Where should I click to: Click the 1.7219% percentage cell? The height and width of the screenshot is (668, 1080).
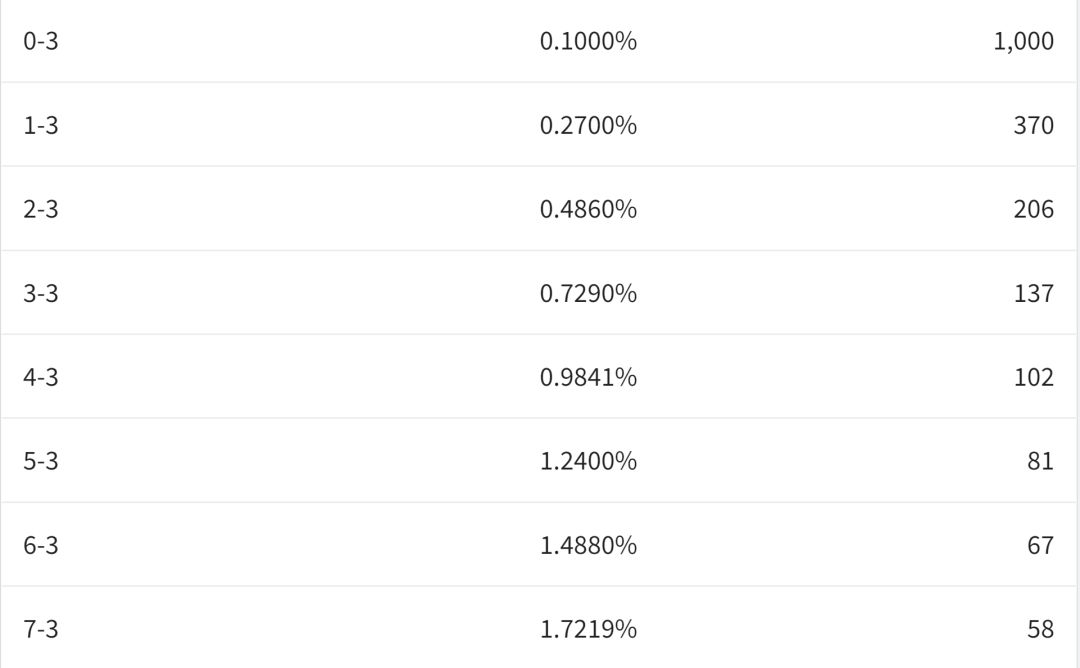(588, 629)
